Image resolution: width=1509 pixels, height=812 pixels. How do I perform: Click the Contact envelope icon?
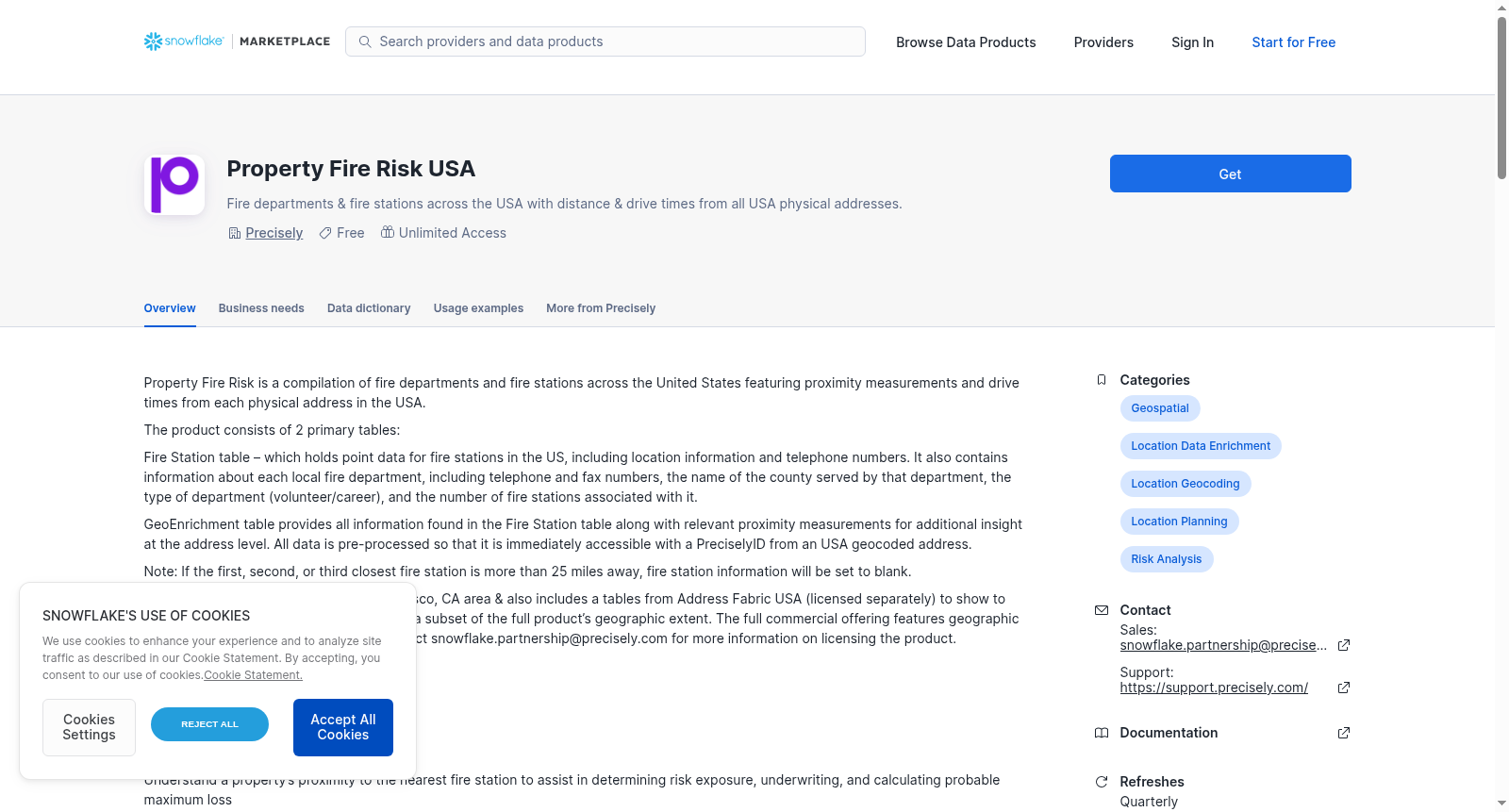pyautogui.click(x=1102, y=610)
